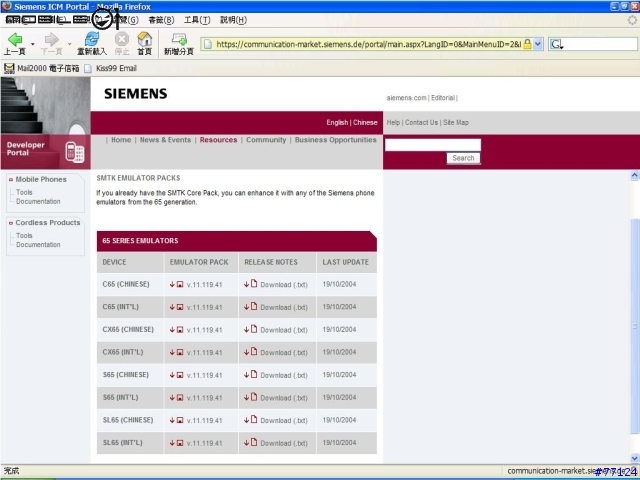
Task: Click S65 (CHINESE) release notes document icon
Action: [x=254, y=374]
